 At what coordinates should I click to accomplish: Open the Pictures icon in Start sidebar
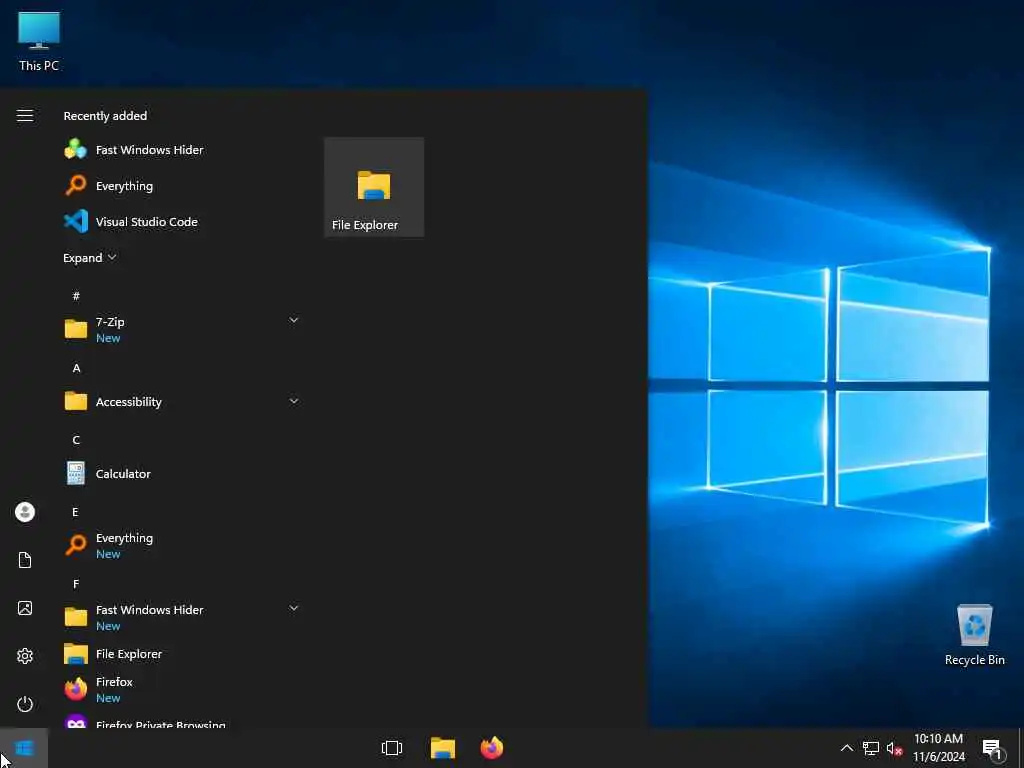[x=25, y=608]
